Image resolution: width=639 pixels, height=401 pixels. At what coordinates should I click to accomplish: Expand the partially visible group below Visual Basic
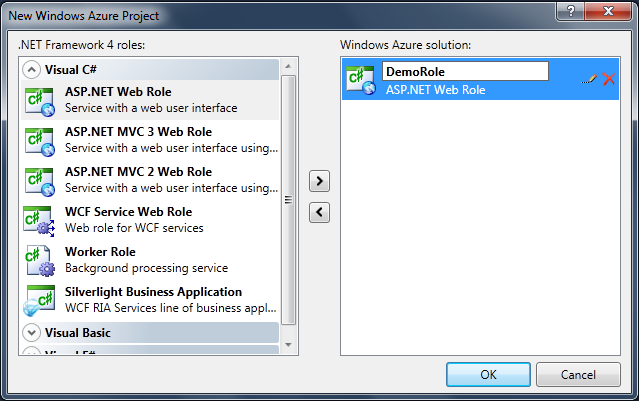coord(30,351)
